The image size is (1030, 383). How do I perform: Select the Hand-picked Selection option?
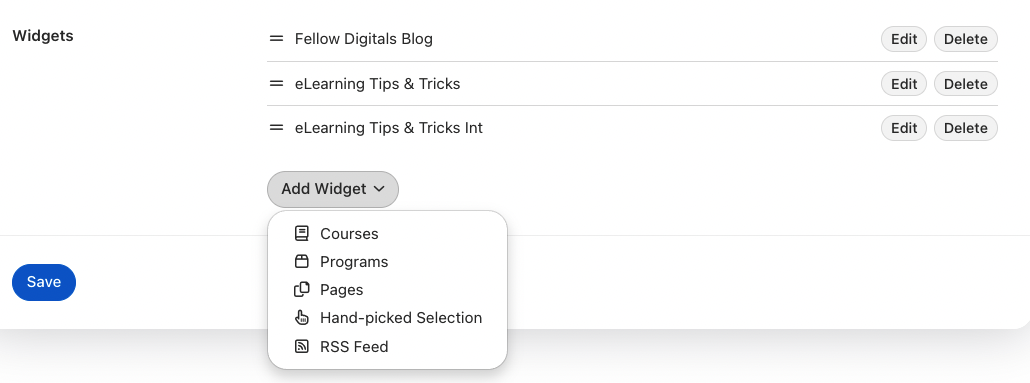click(388, 318)
